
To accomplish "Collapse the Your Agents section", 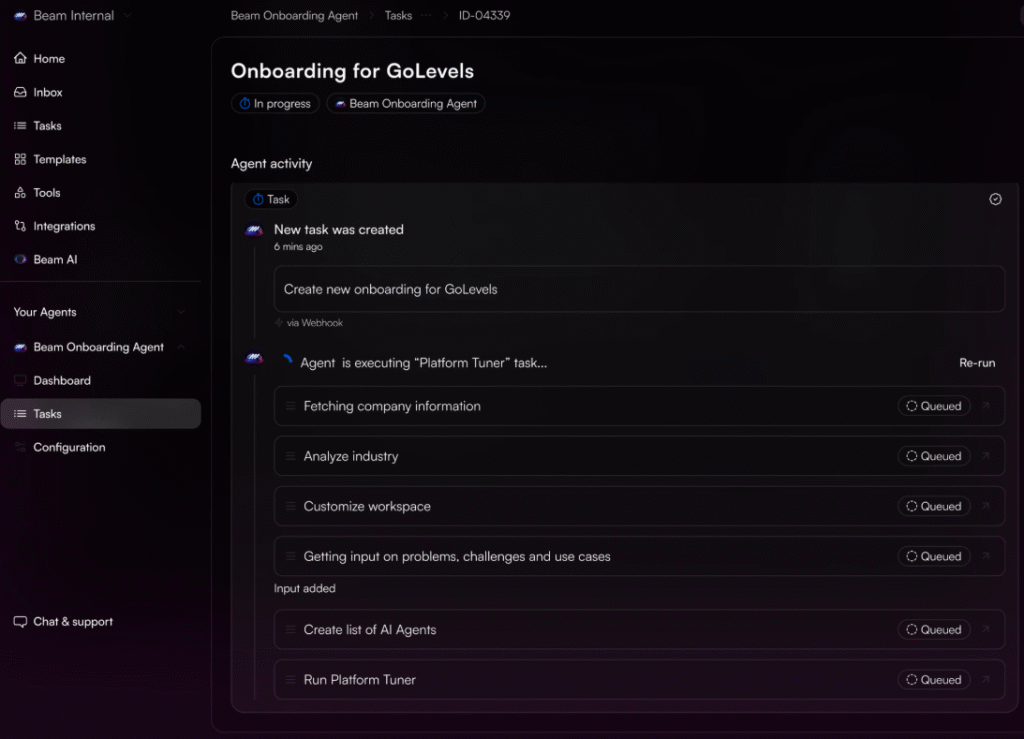I will (180, 312).
